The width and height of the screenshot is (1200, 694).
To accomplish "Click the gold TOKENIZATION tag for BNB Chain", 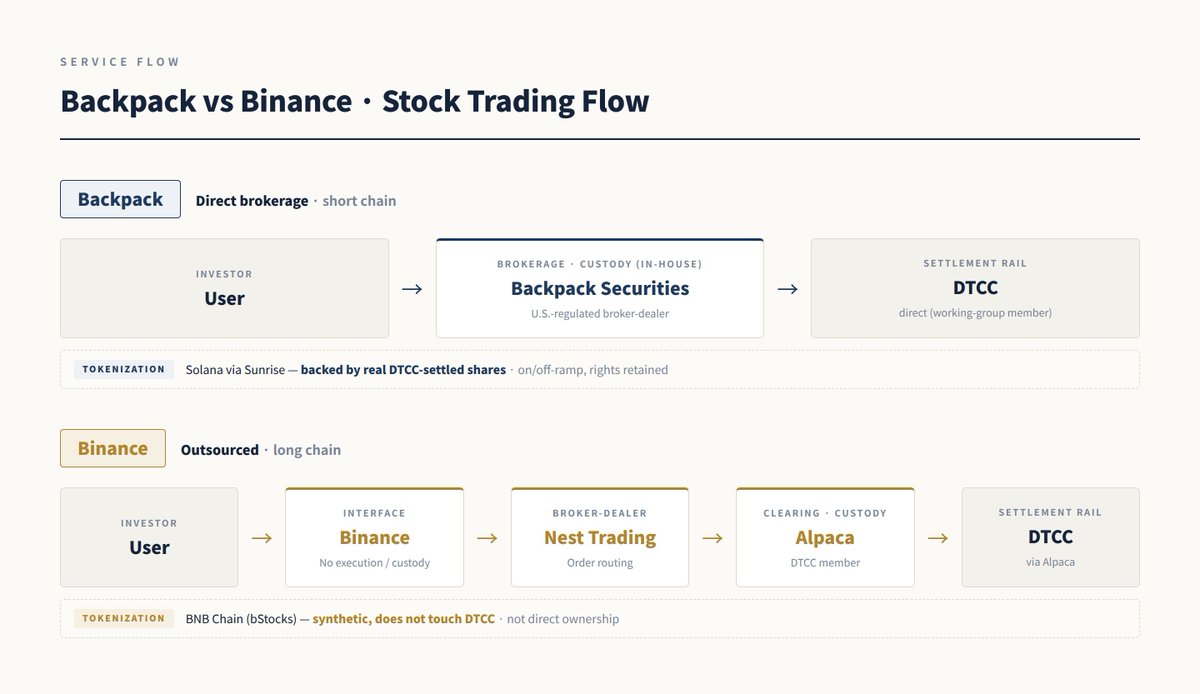I will (124, 618).
